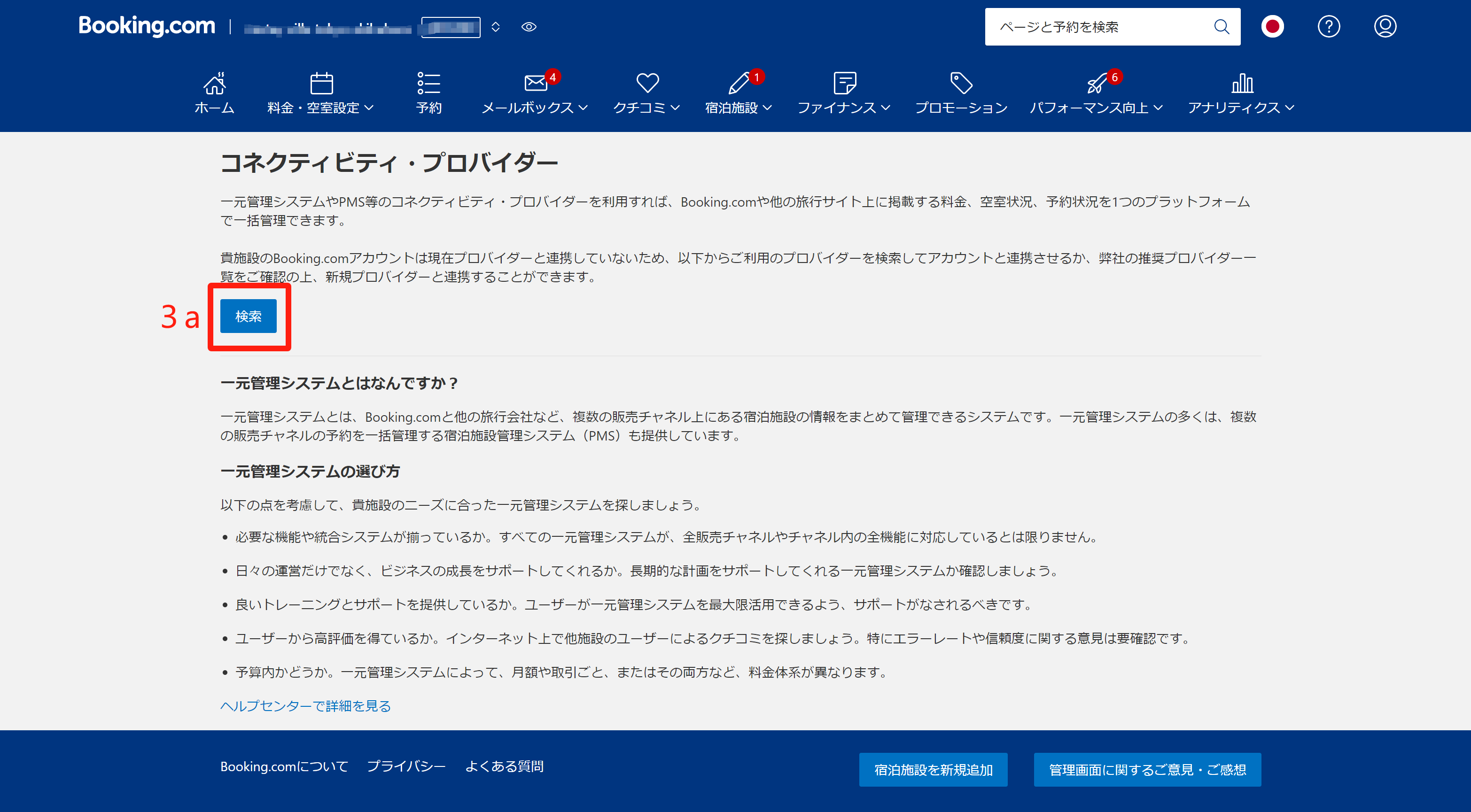The height and width of the screenshot is (812, 1471).
Task: Open よくある質問 footer link
Action: (504, 766)
